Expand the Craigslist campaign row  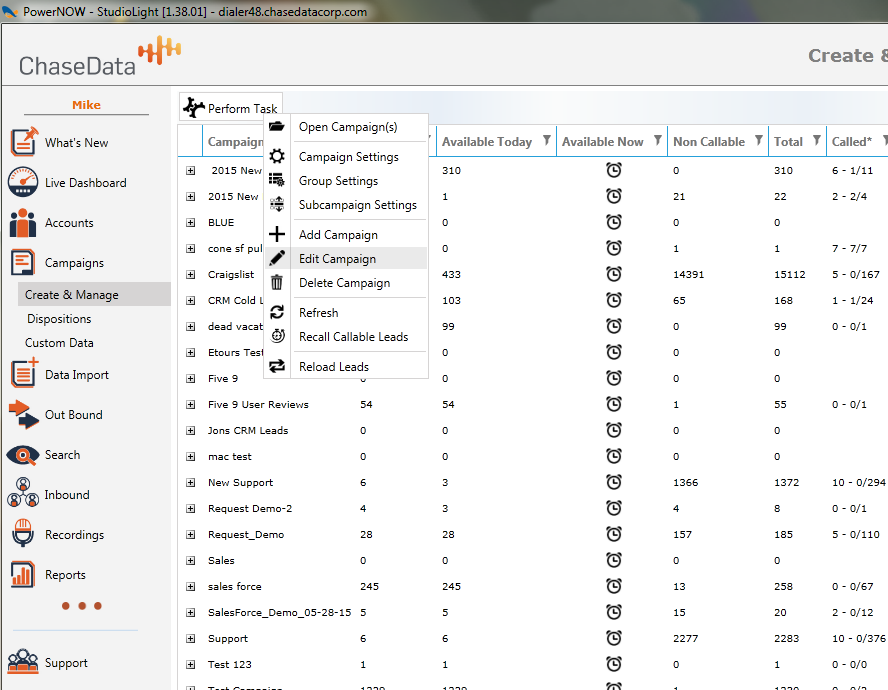(191, 275)
